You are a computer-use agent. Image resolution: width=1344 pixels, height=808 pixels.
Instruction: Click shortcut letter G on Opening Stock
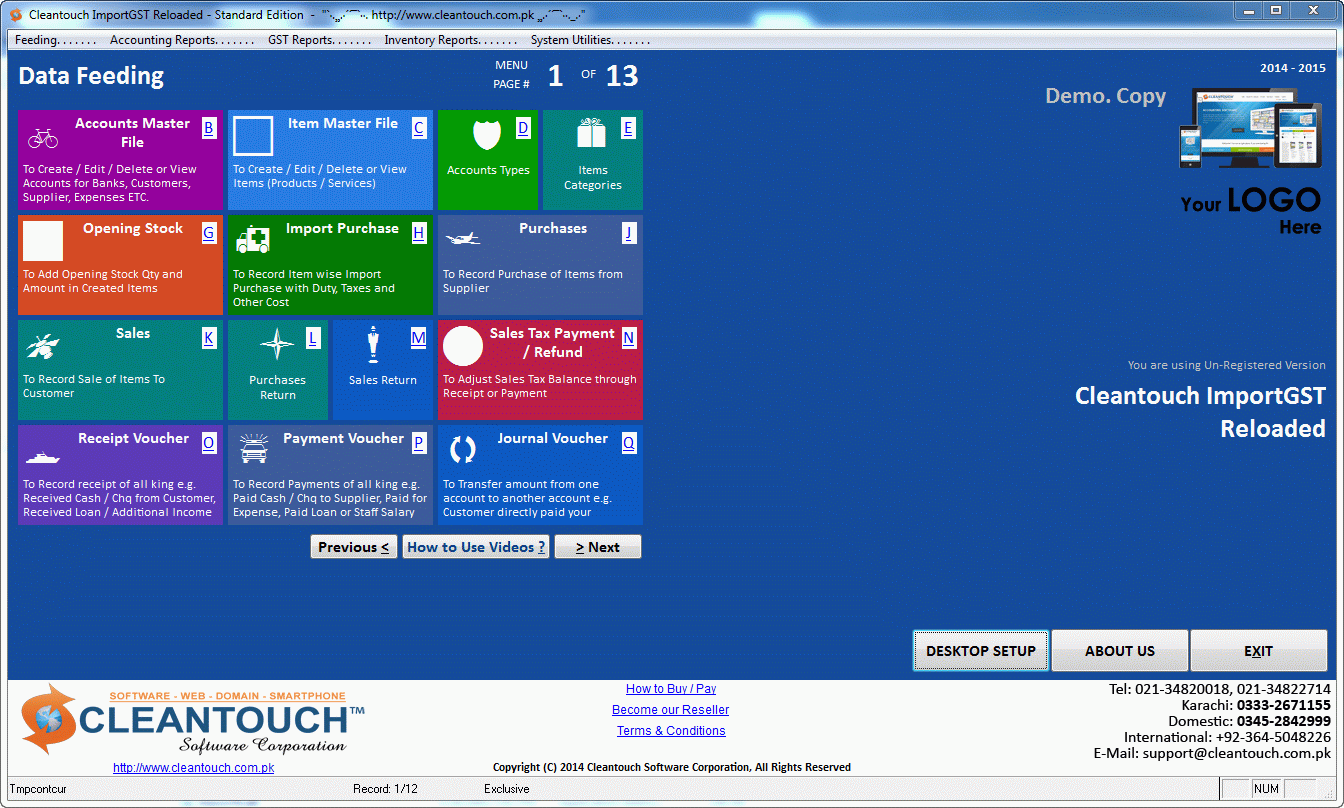pyautogui.click(x=209, y=233)
